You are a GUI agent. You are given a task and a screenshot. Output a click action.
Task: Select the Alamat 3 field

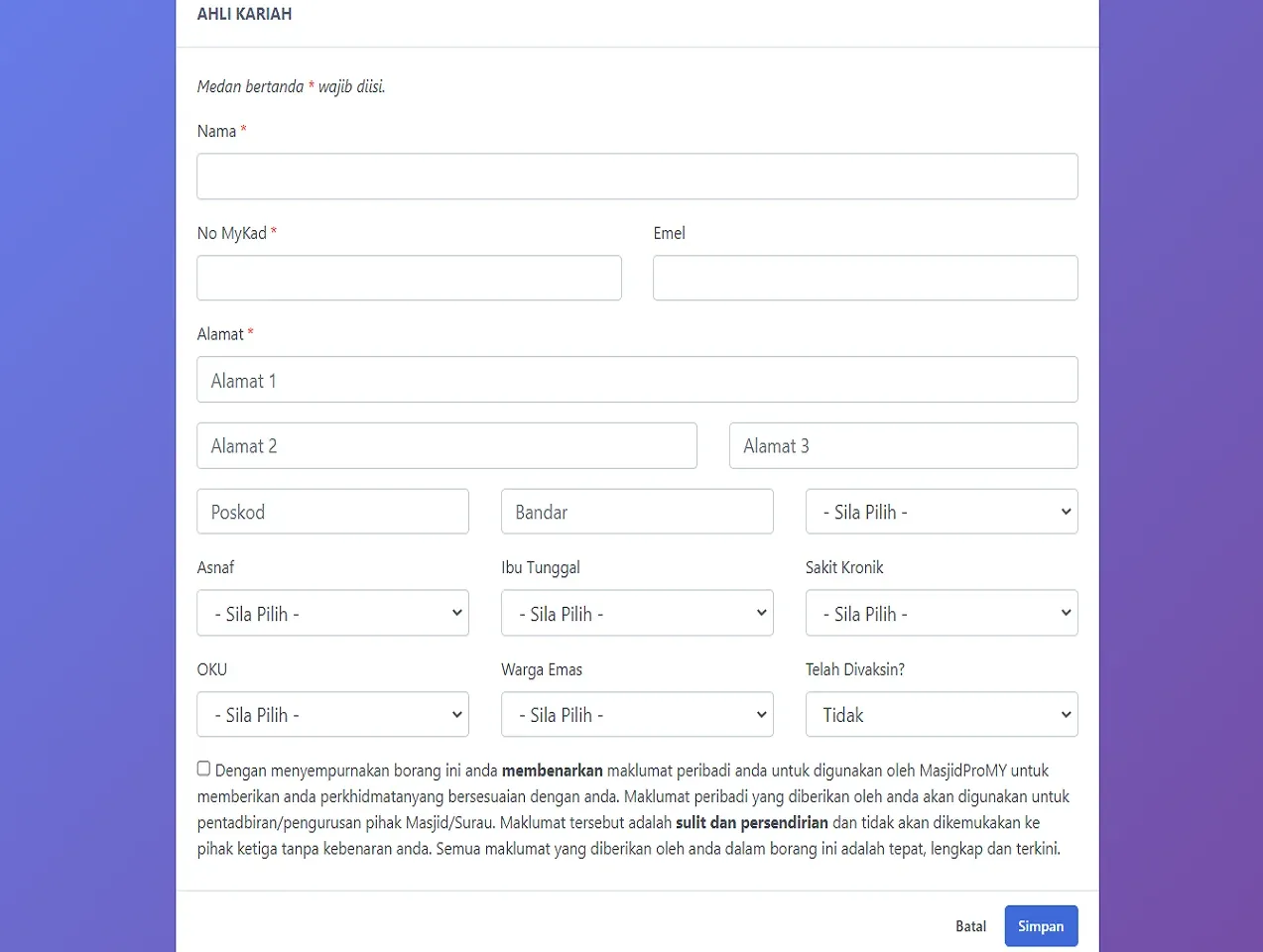[903, 446]
